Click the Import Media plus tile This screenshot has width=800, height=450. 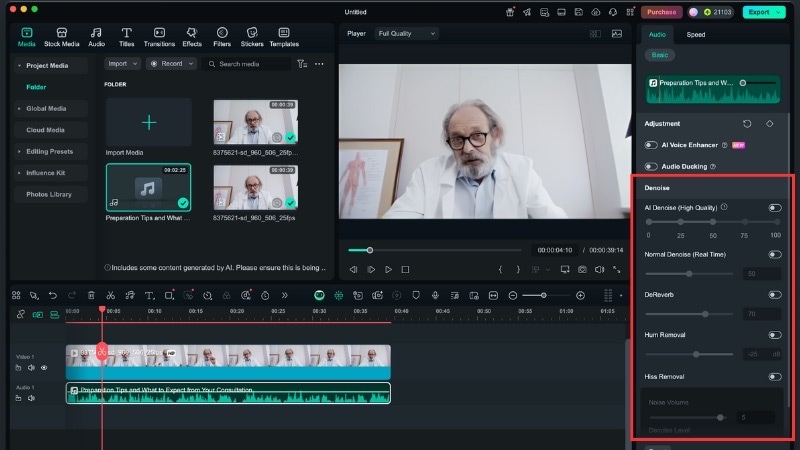(x=148, y=122)
